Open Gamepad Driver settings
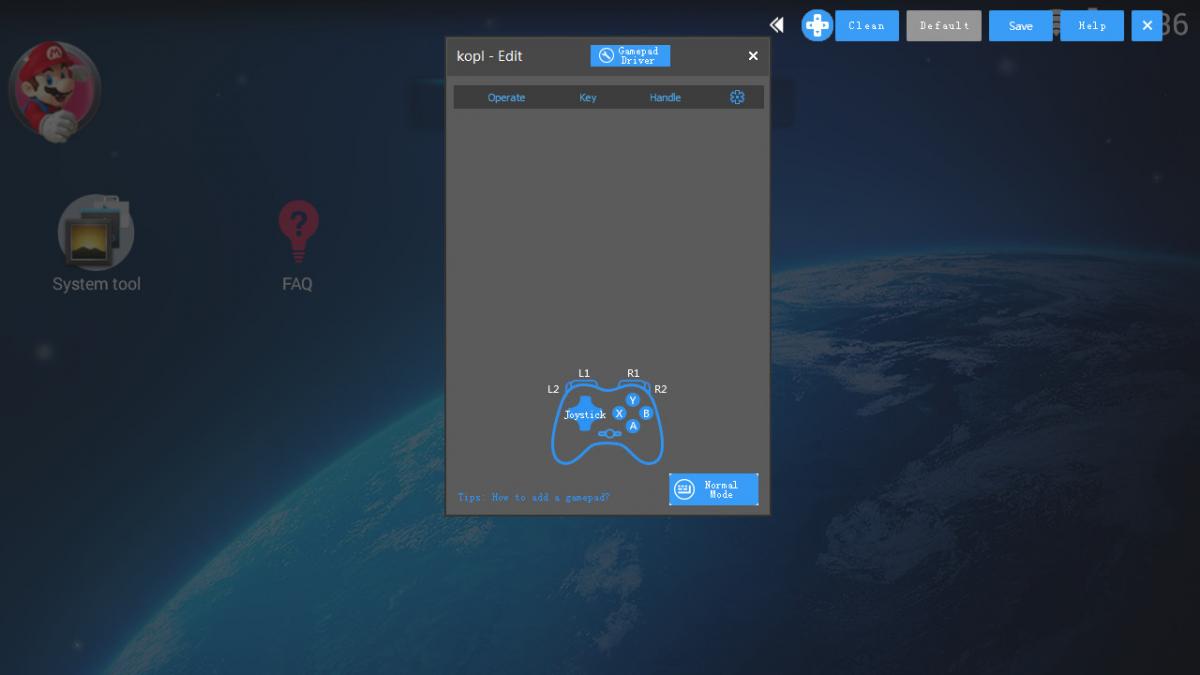This screenshot has width=1200, height=675. (630, 55)
